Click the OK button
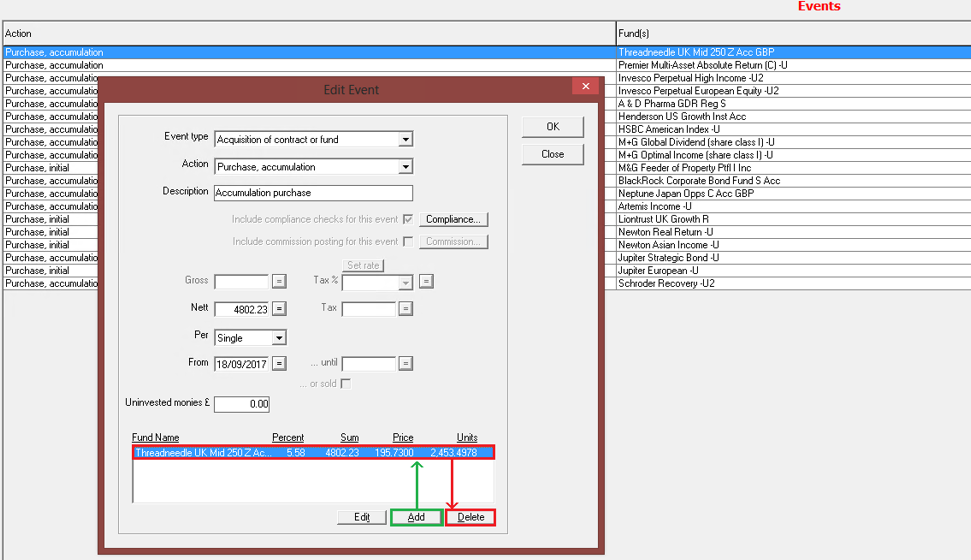Viewport: 971px width, 560px height. click(552, 127)
